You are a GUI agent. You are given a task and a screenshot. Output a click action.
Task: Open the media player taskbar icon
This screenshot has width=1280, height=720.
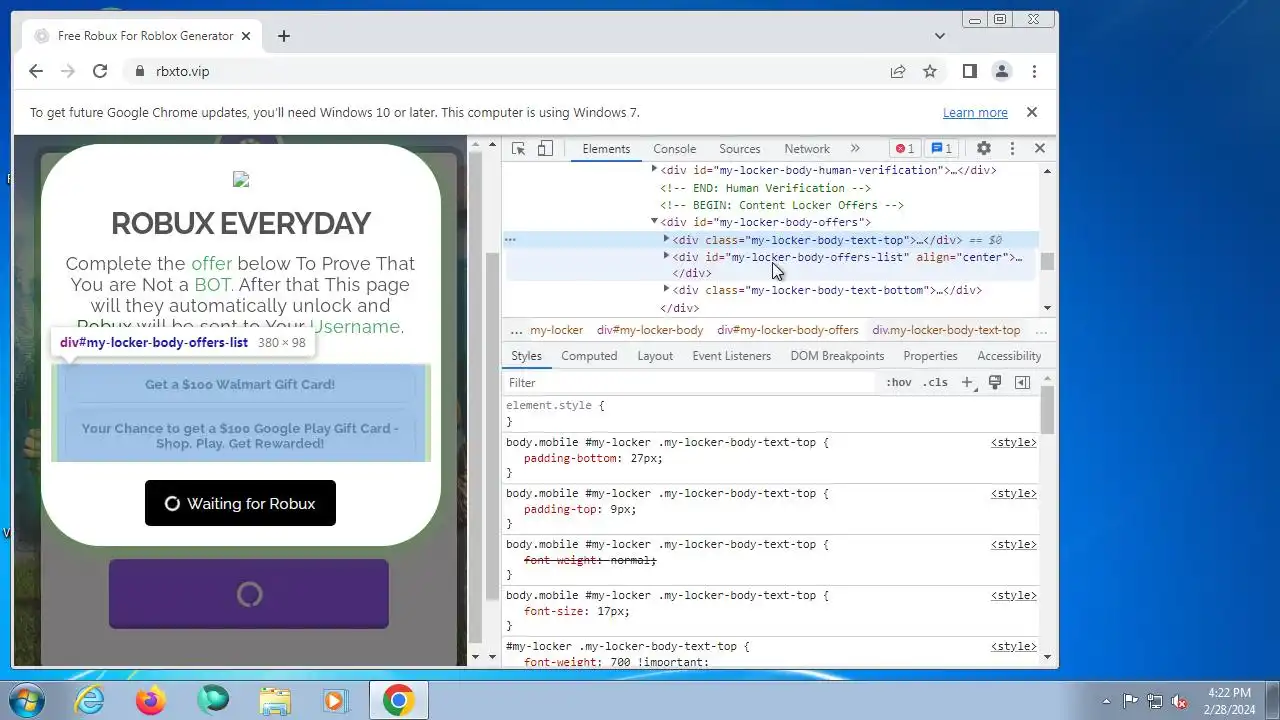pos(335,700)
